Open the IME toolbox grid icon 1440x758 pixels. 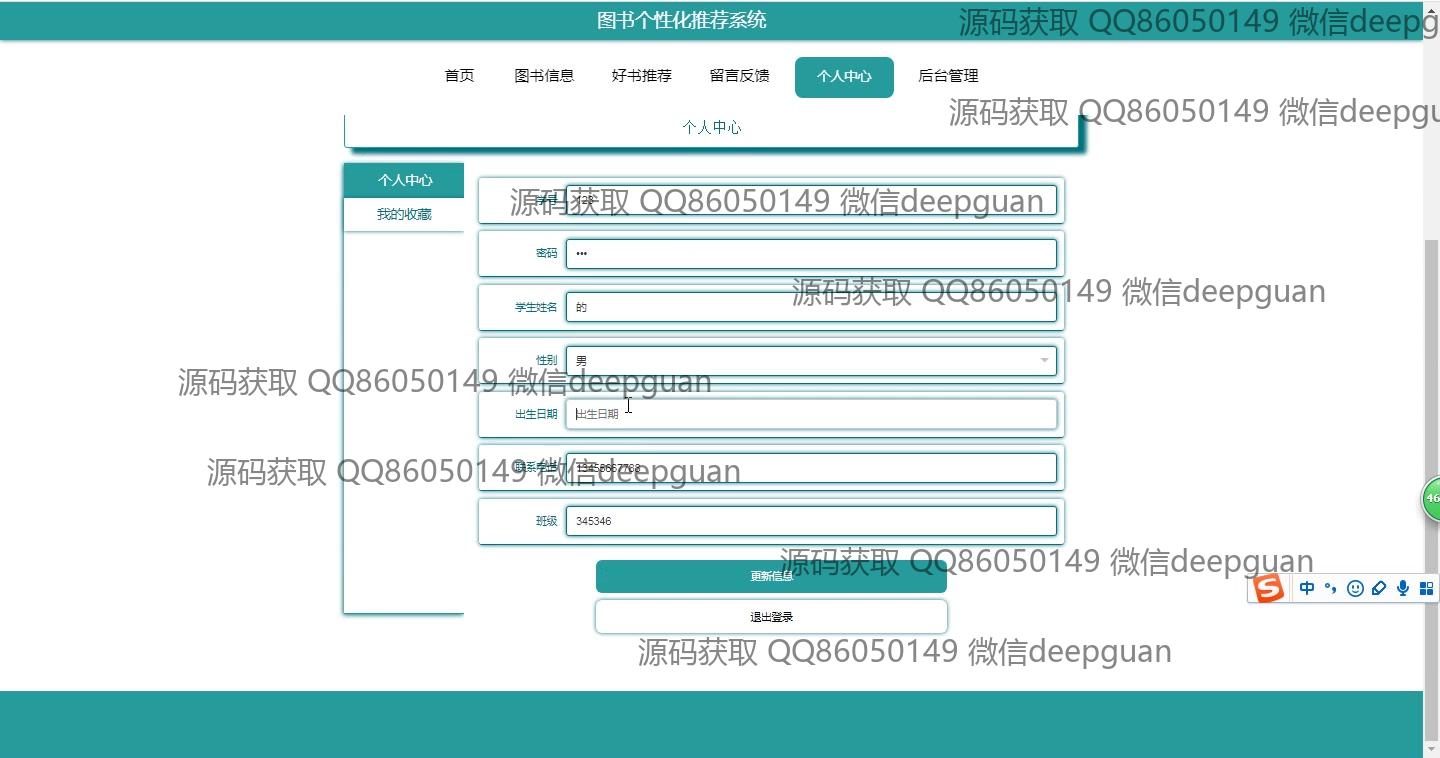pyautogui.click(x=1427, y=589)
